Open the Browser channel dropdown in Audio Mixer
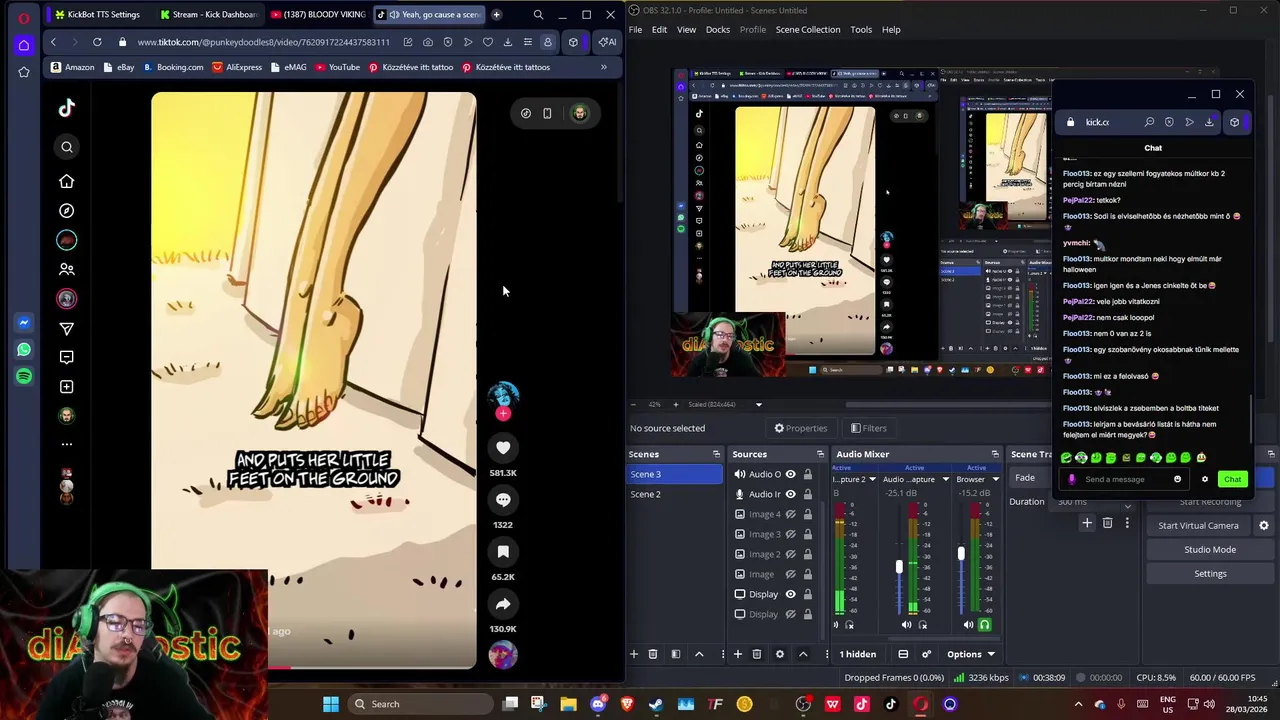This screenshot has height=720, width=1280. (x=996, y=479)
